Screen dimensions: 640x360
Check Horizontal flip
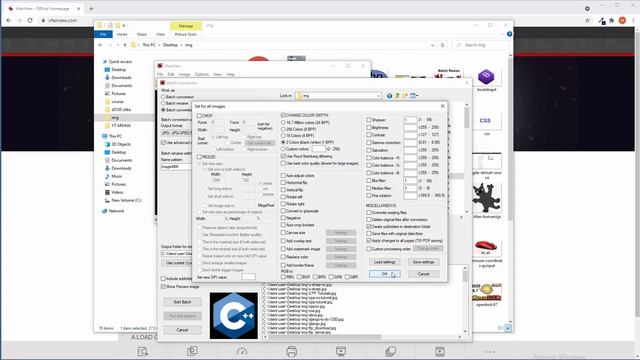click(x=283, y=183)
